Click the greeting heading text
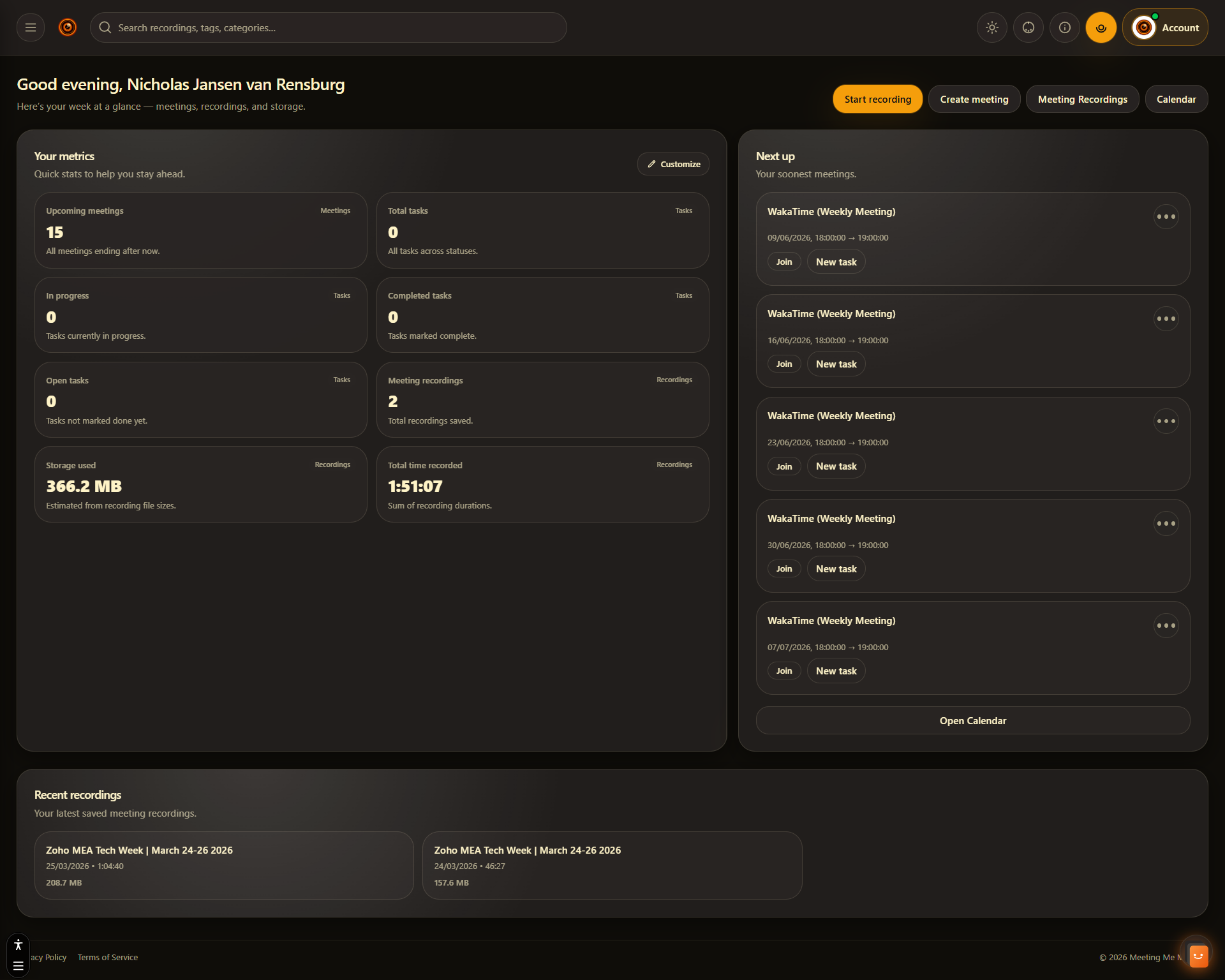The width and height of the screenshot is (1225, 980). [181, 84]
